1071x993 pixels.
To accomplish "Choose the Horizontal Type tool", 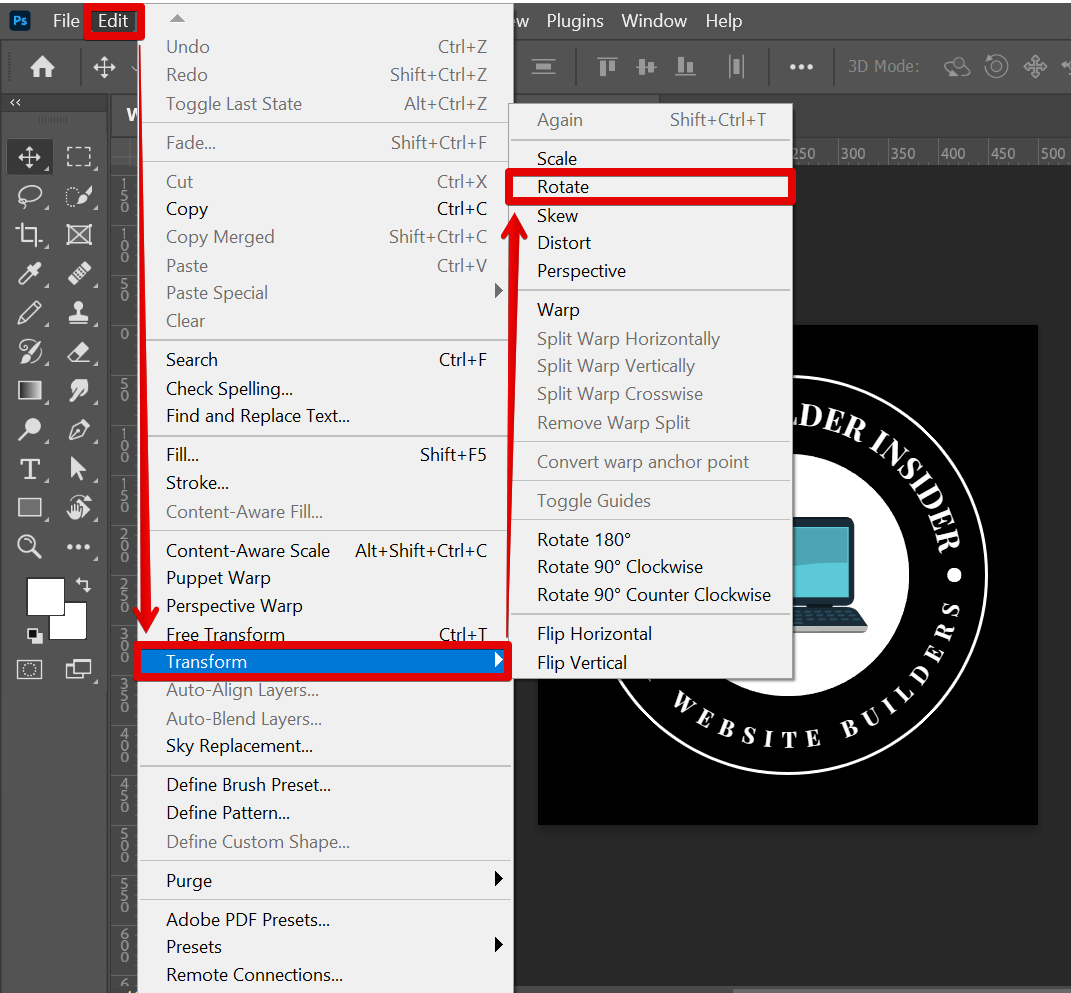I will tap(29, 469).
